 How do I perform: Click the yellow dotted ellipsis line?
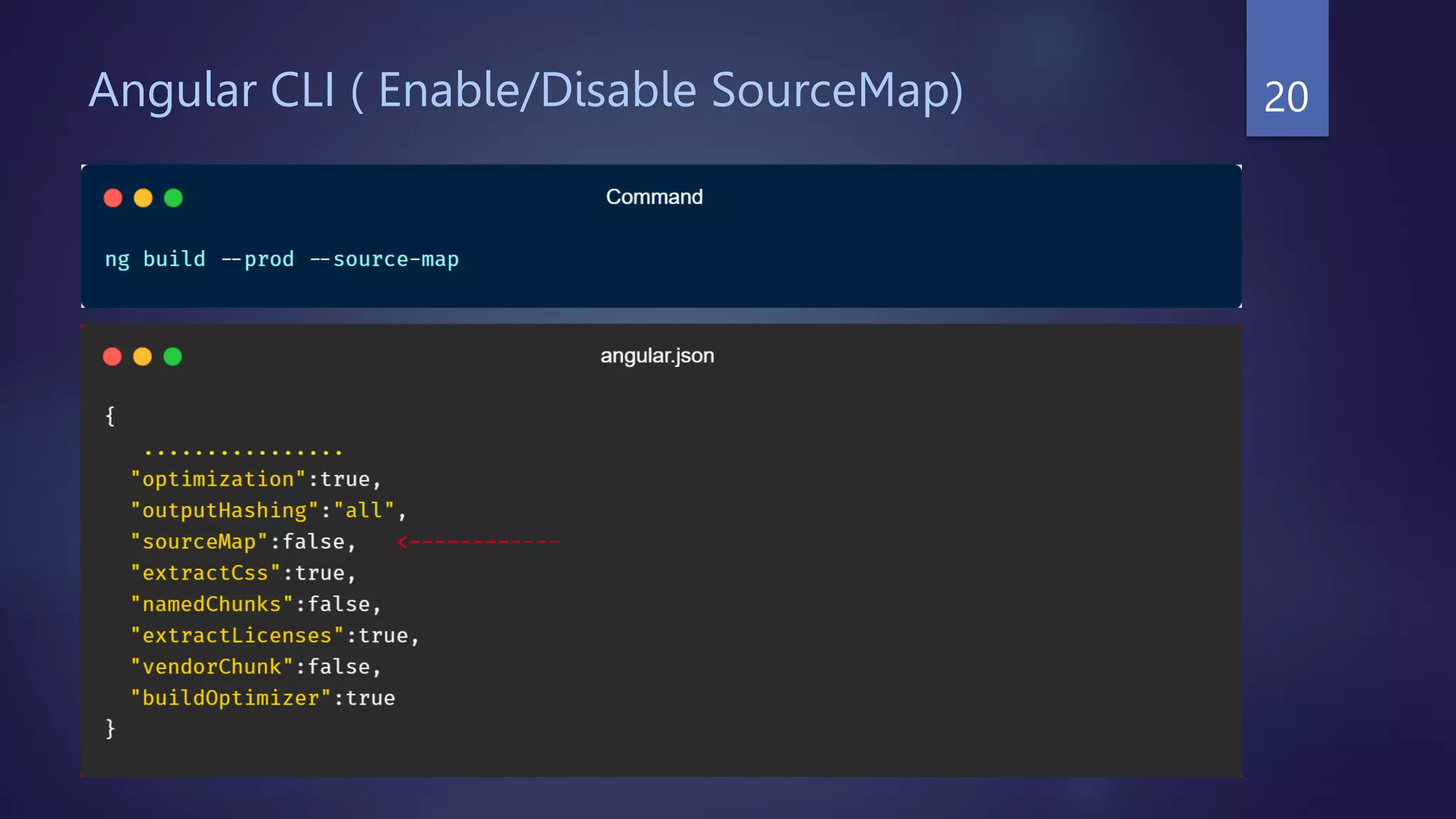(x=243, y=452)
